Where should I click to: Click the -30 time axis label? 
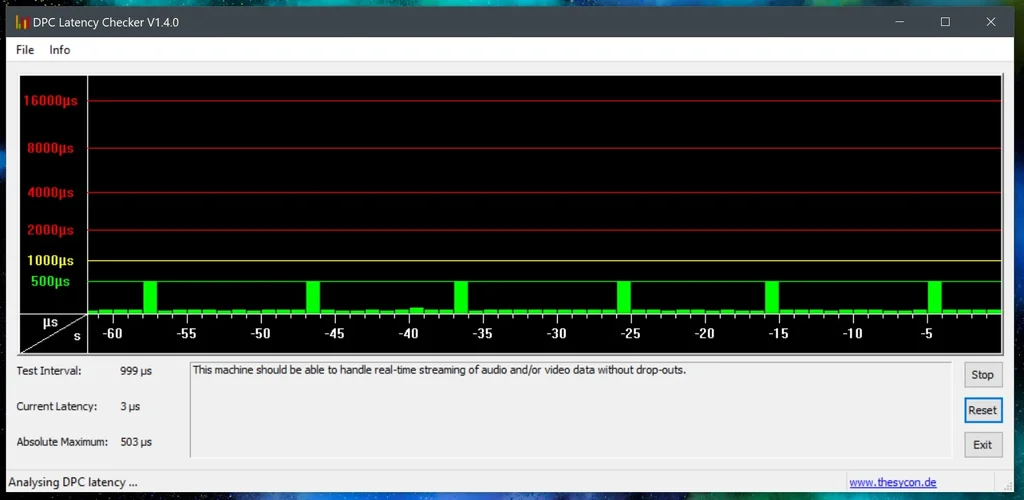coord(556,334)
